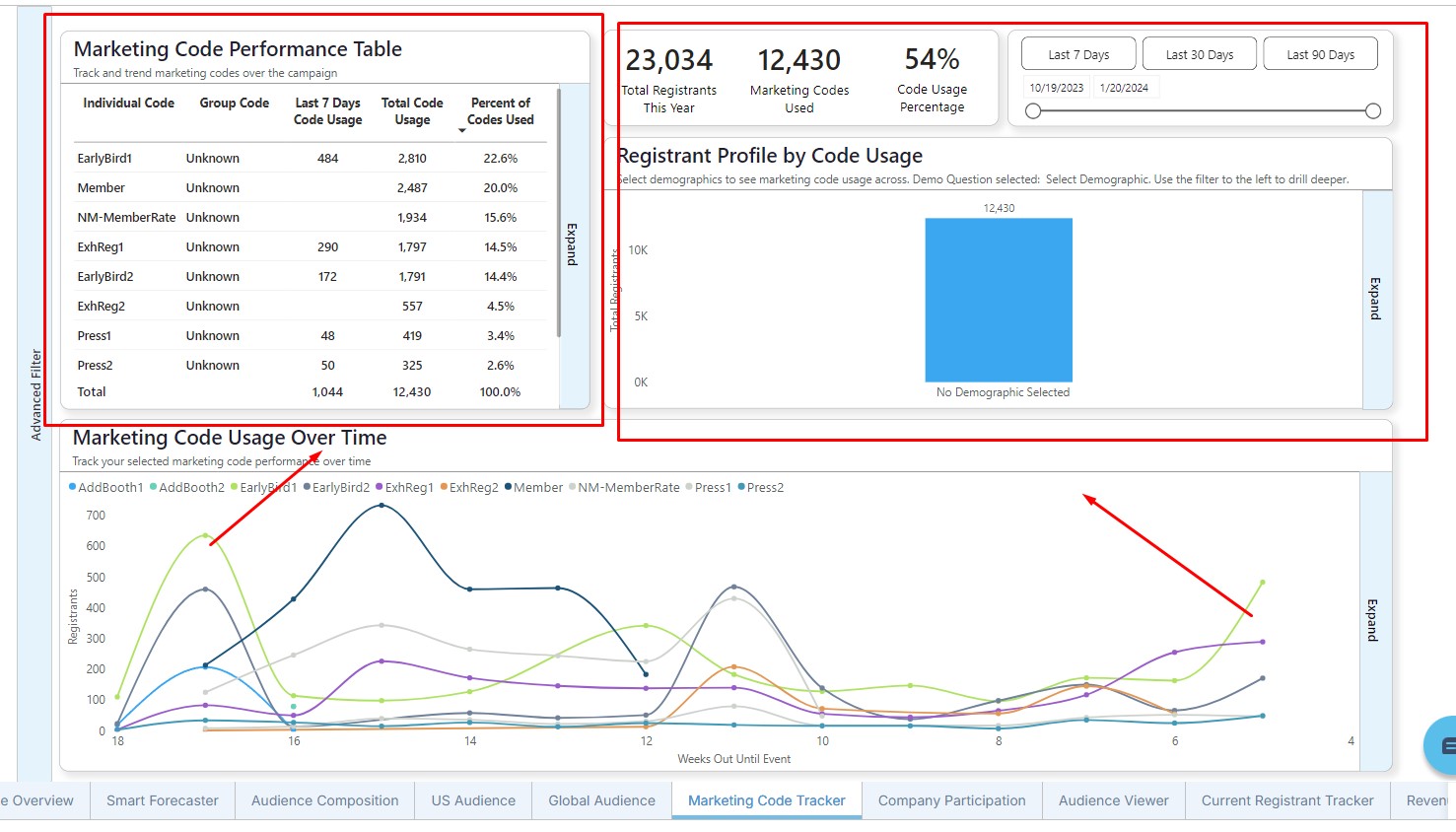Sort by the Group Code column header
This screenshot has height=832, width=1456.
[235, 103]
